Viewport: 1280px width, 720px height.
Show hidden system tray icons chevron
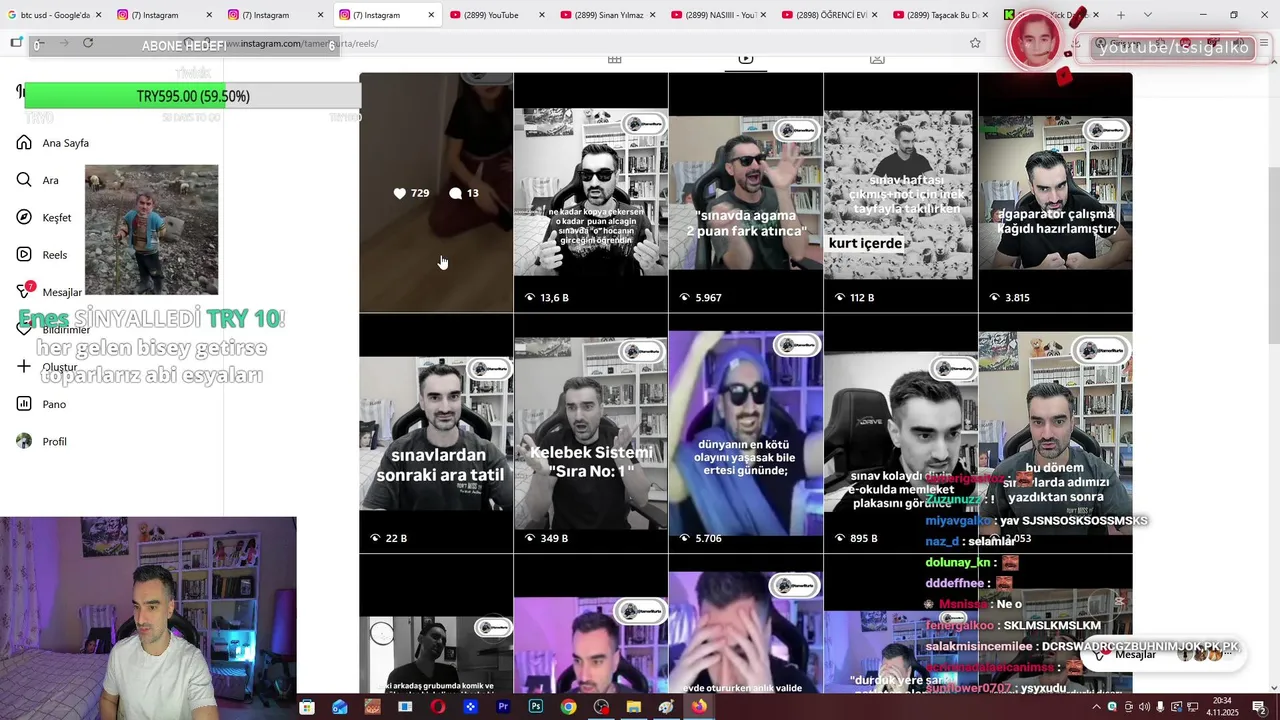[x=1096, y=707]
